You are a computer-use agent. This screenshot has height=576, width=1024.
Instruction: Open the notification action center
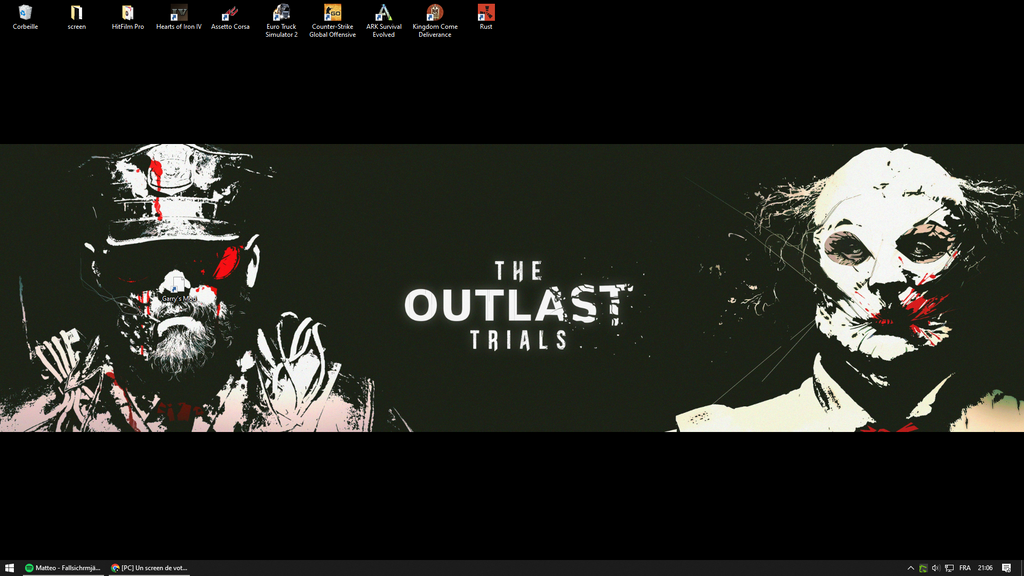tap(1006, 568)
